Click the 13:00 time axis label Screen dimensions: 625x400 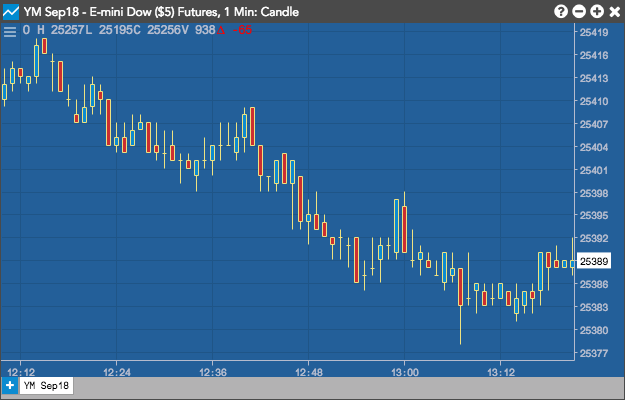tap(405, 372)
